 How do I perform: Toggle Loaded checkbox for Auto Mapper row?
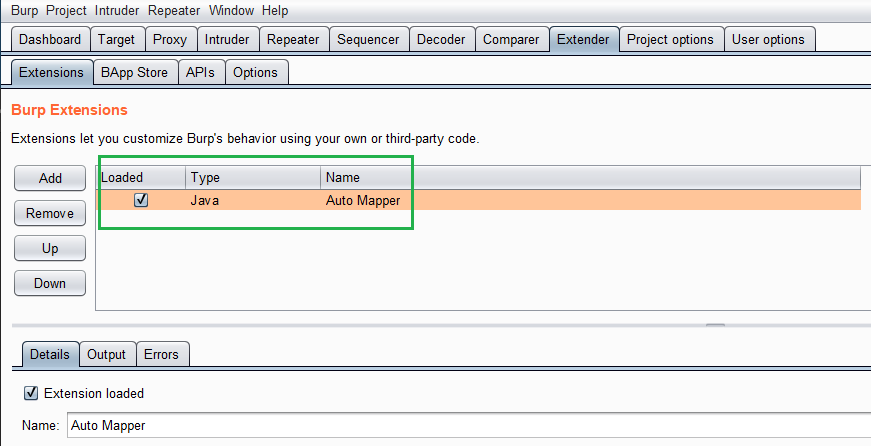[141, 200]
